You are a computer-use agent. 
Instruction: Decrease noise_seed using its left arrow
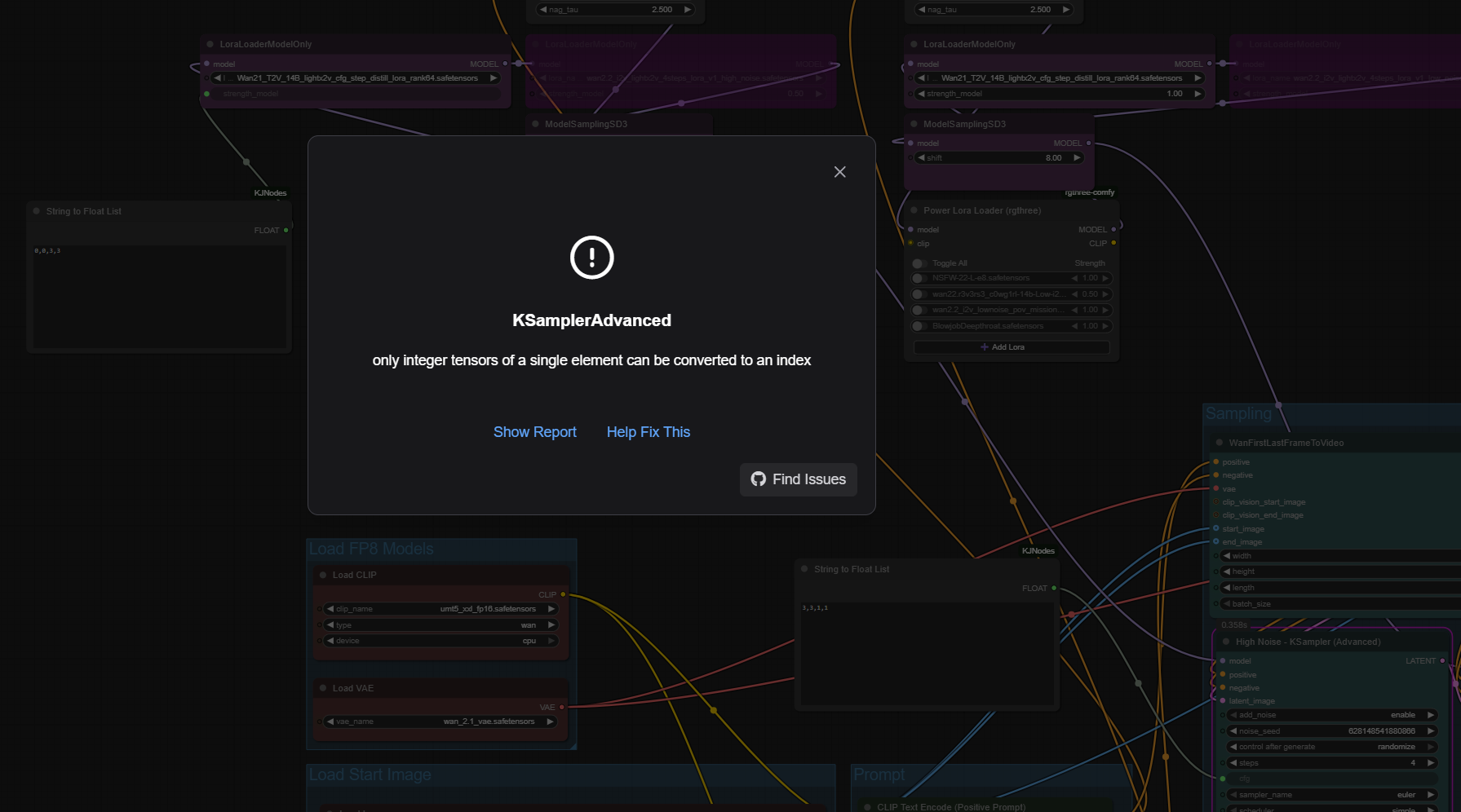tap(1233, 731)
